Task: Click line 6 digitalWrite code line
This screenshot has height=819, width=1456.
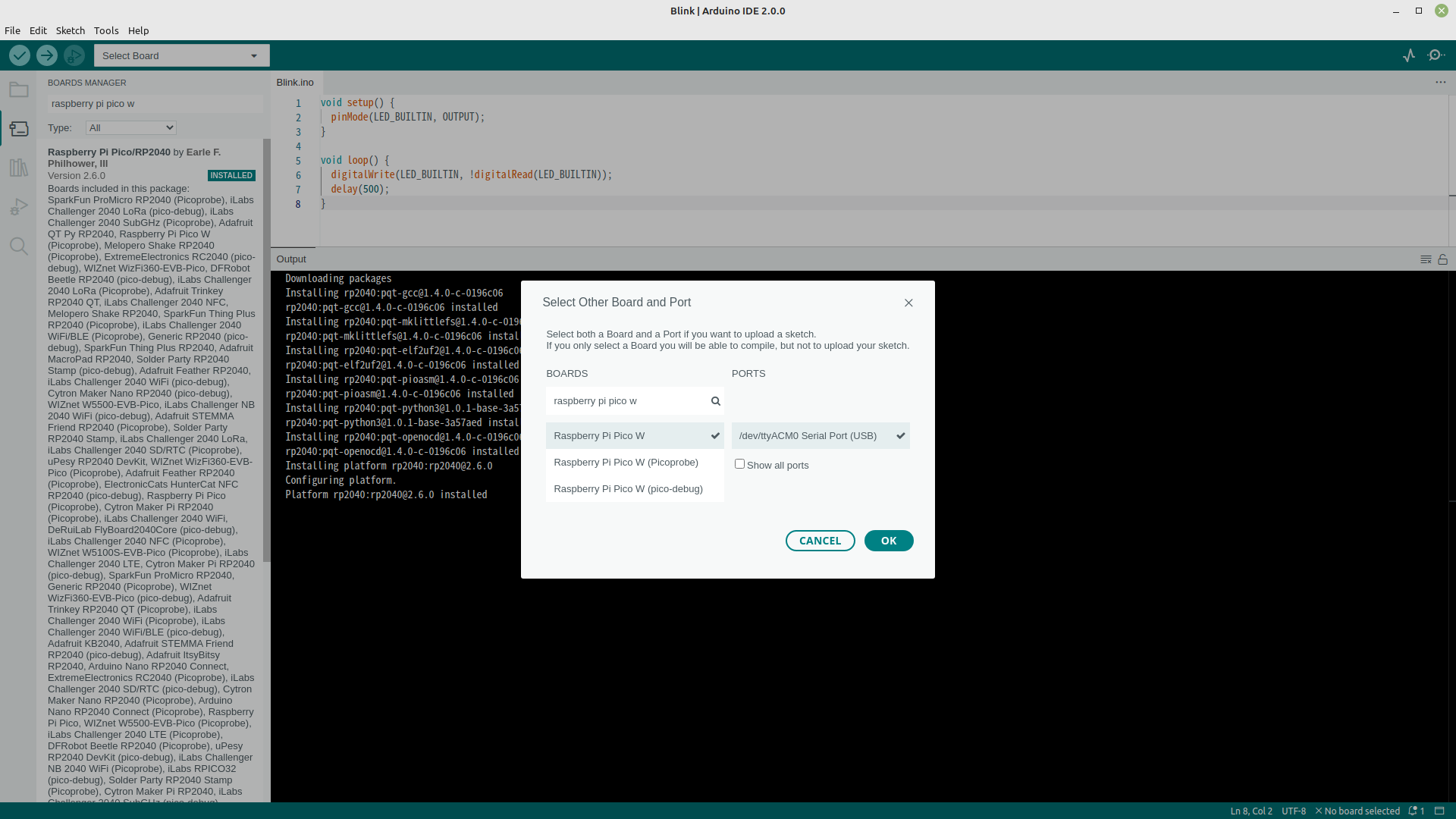Action: pos(471,174)
